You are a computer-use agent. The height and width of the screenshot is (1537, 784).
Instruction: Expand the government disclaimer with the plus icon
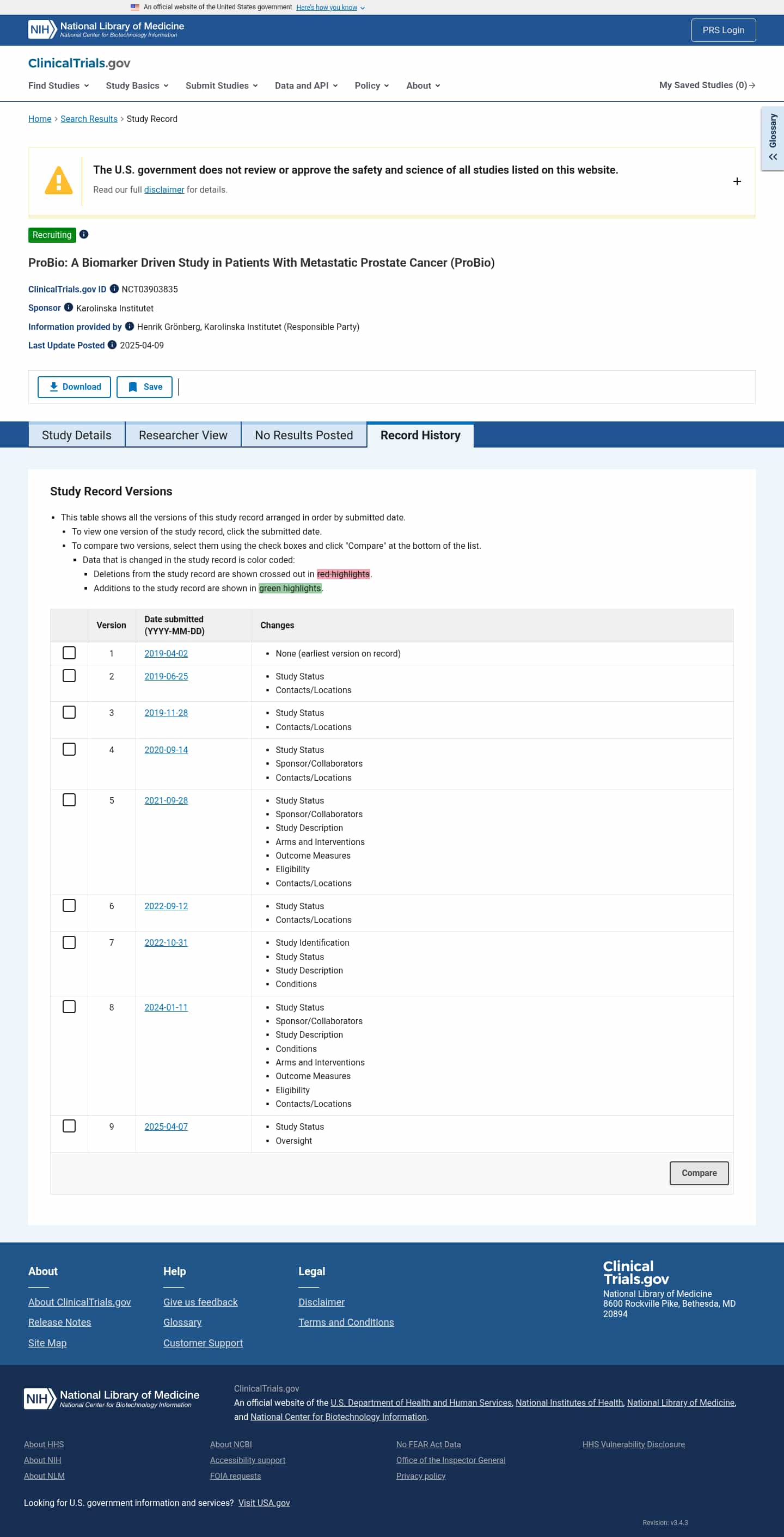[737, 181]
